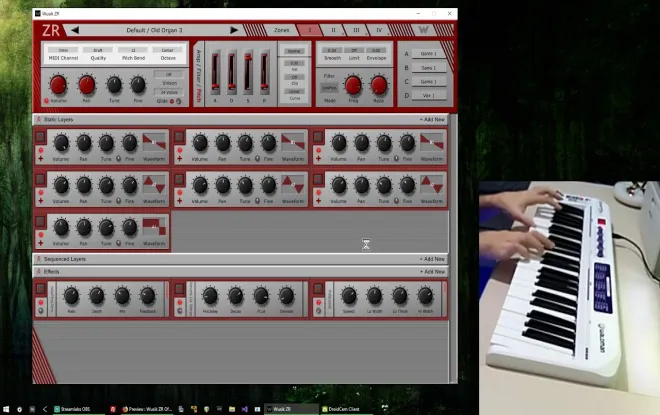Open File Explorer folder icon in taskbar

click(x=232, y=409)
